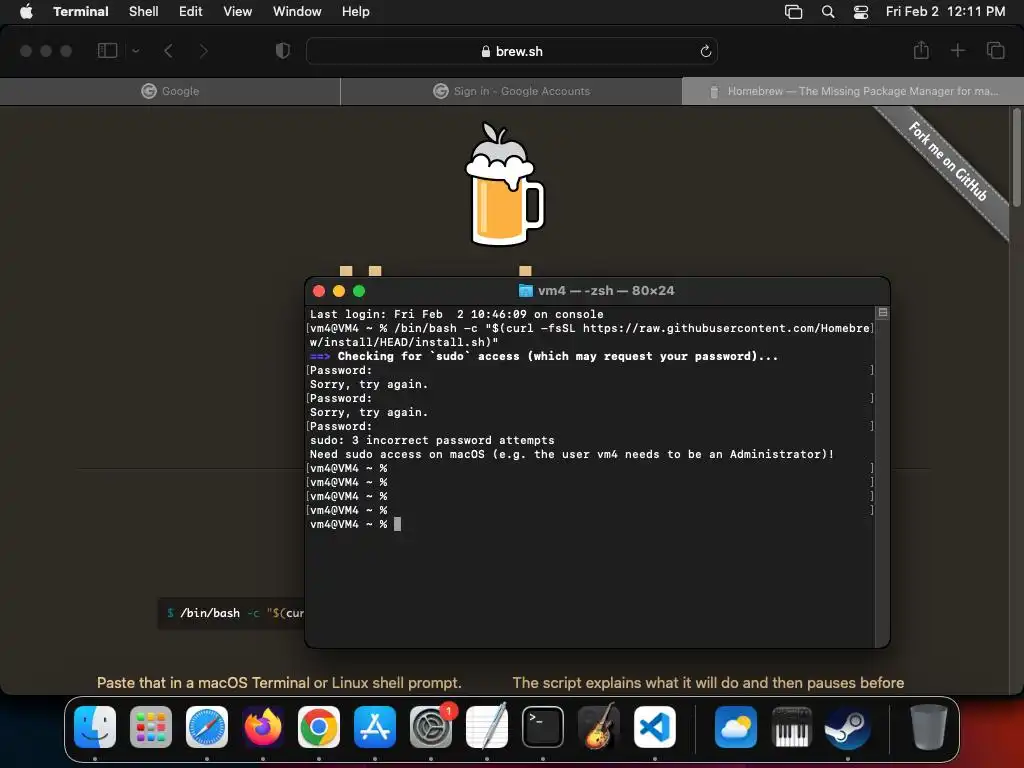Open GarageBand from the Dock
Screen dimensions: 1024x768
click(x=599, y=727)
